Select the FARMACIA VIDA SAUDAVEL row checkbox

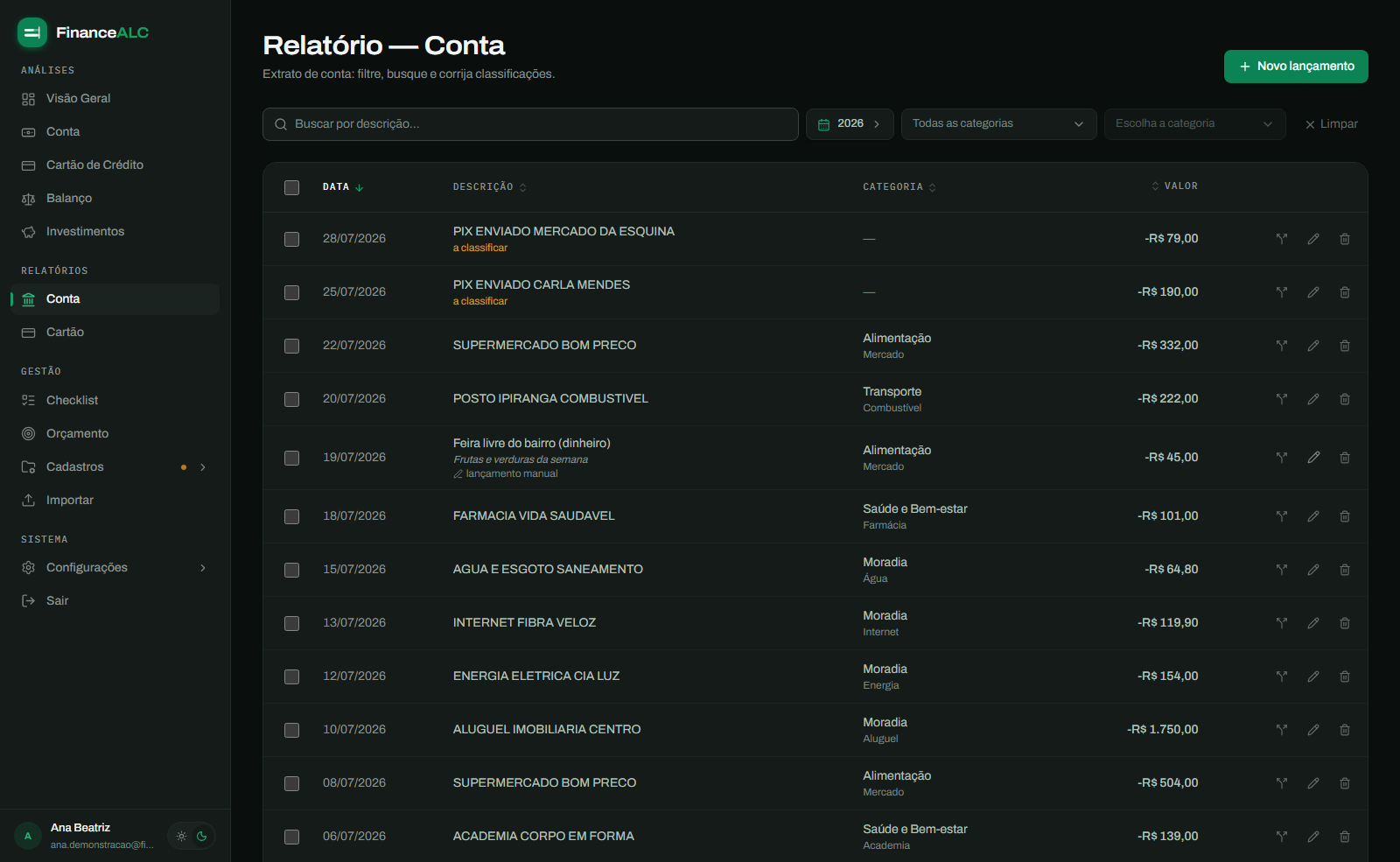tap(292, 516)
